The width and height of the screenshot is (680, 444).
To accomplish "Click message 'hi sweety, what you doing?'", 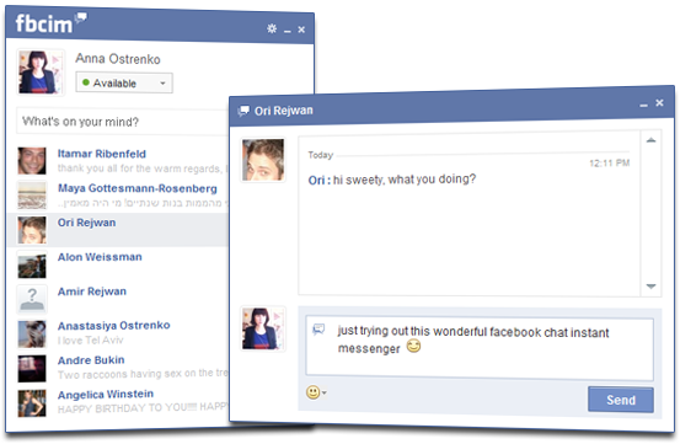I will pyautogui.click(x=404, y=179).
